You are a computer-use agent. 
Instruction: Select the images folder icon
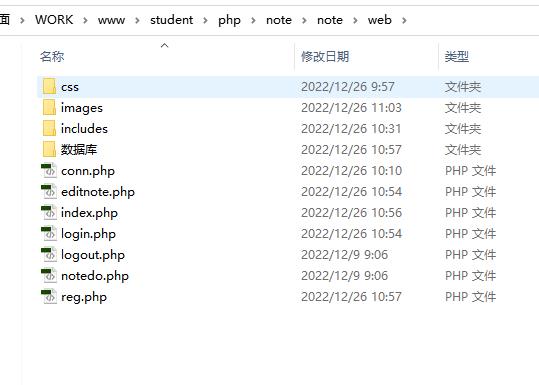(x=49, y=108)
